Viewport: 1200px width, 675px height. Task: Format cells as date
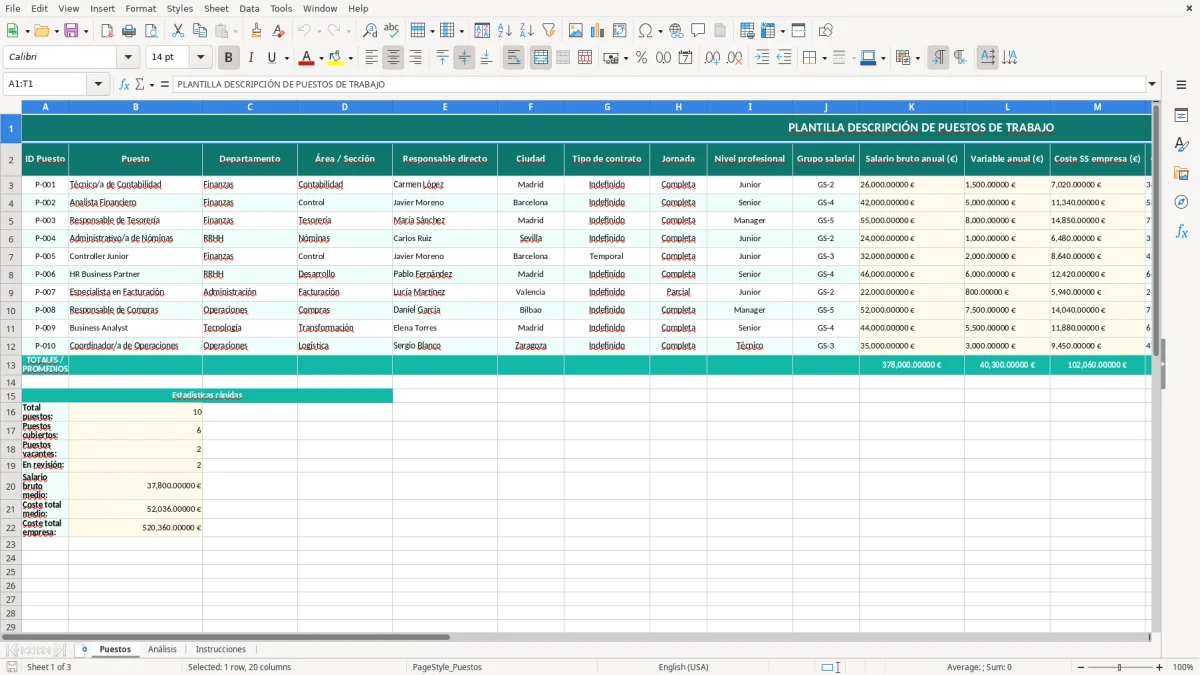pyautogui.click(x=685, y=58)
